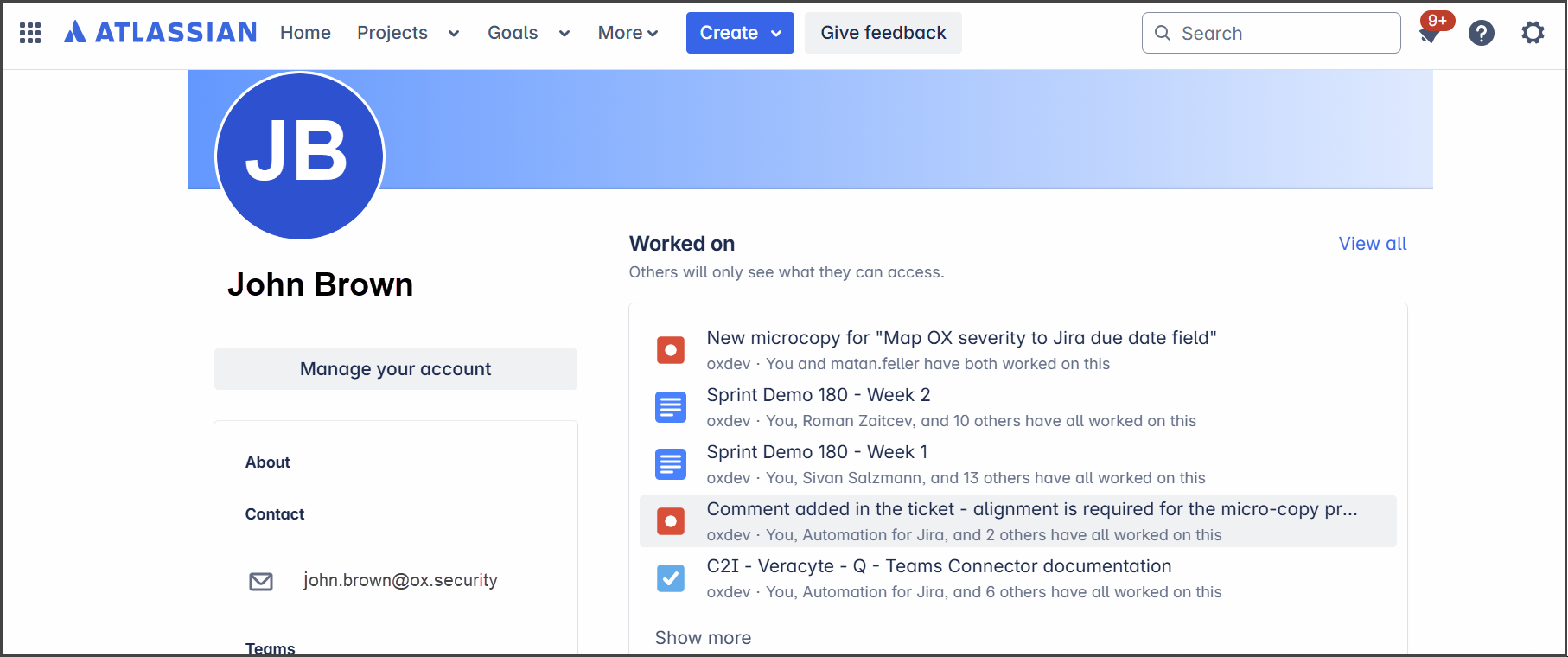
Task: Click the task checkmark icon for C2I Veracyte
Action: (x=671, y=578)
